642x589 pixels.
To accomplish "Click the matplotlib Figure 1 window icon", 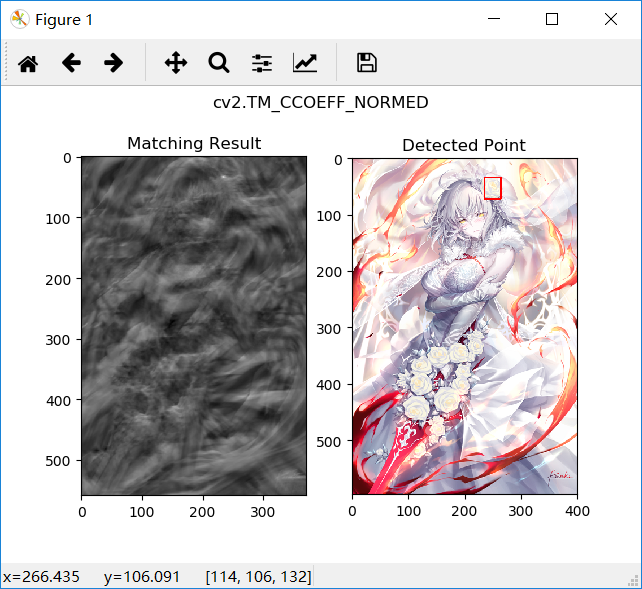I will (x=19, y=19).
